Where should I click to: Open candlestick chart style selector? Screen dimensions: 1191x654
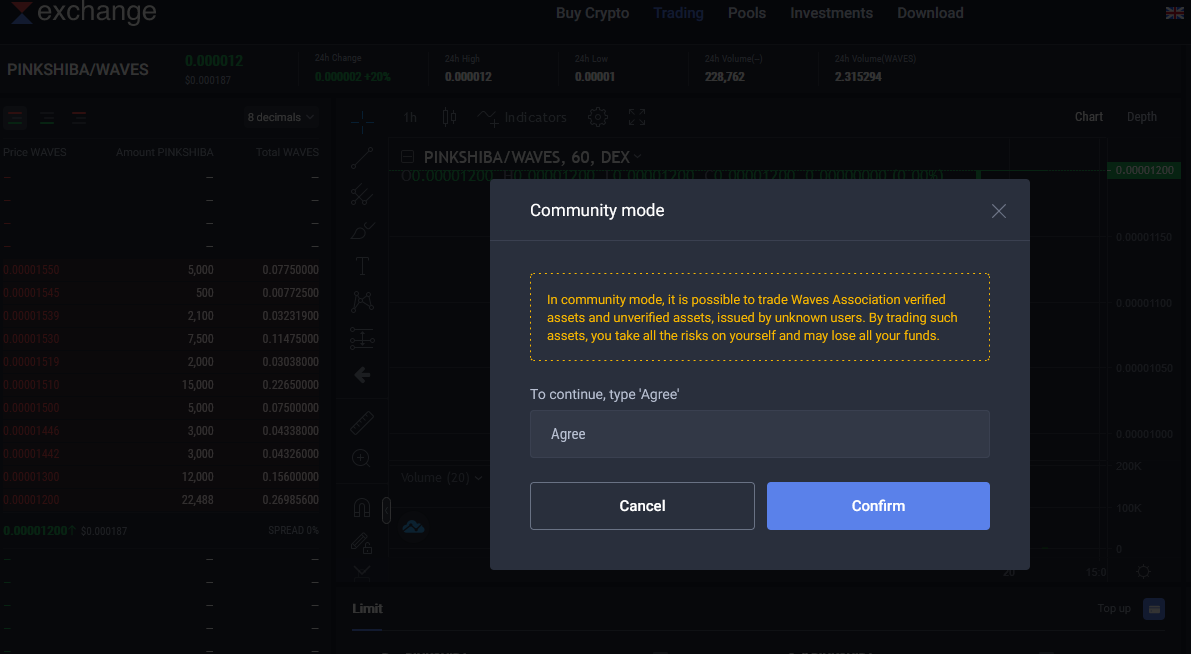coord(449,117)
